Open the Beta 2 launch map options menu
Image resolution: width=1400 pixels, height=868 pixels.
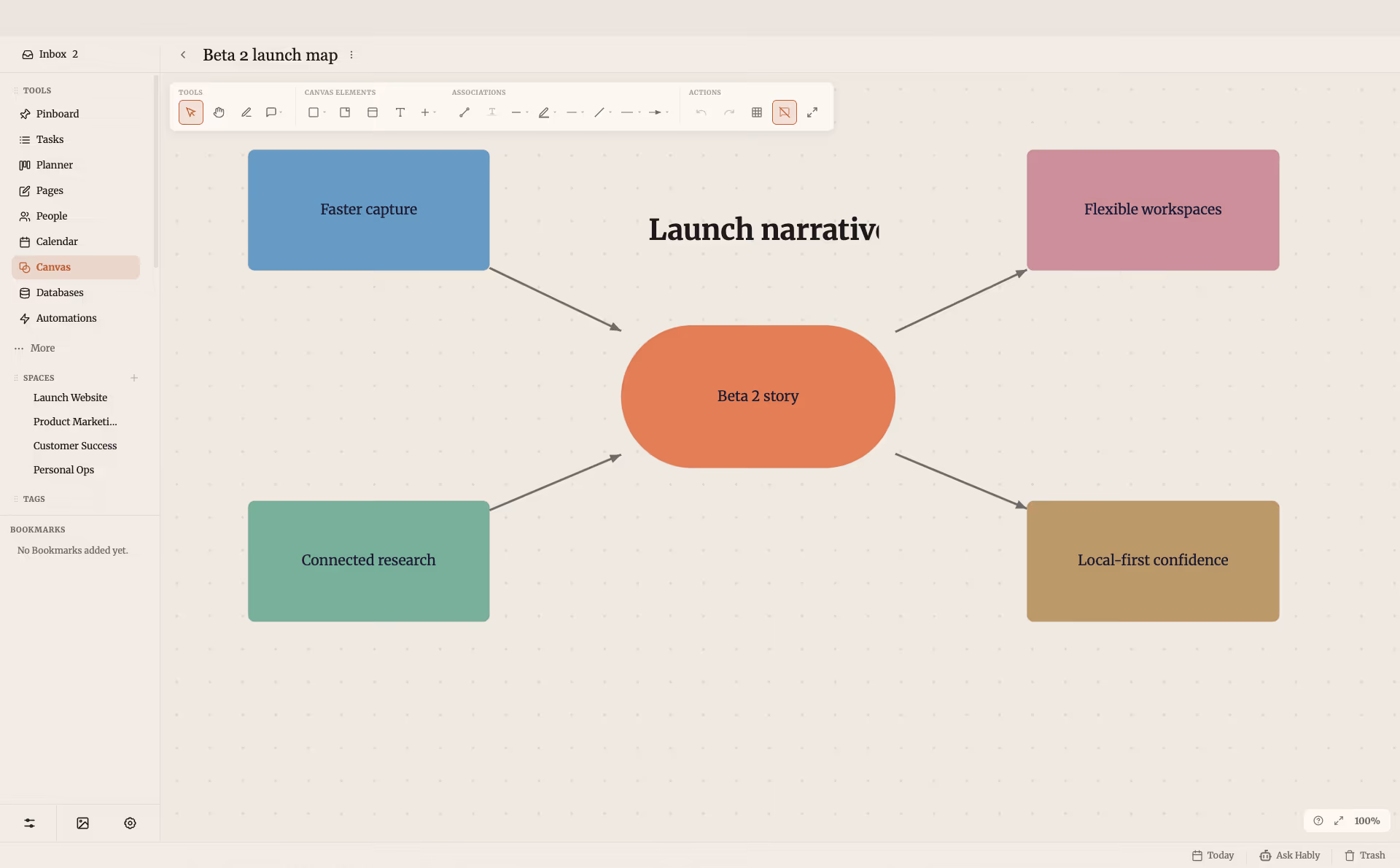[351, 55]
